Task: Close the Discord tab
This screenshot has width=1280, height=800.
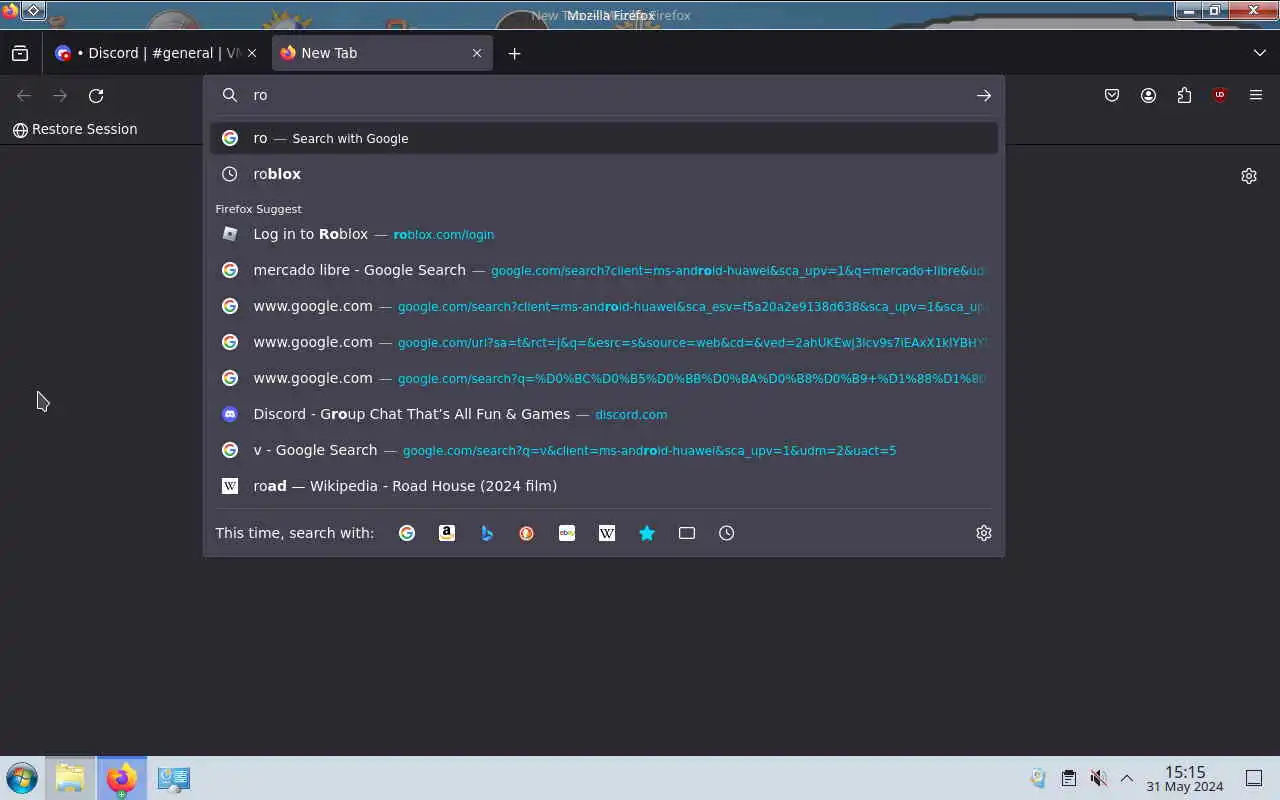Action: pos(252,53)
